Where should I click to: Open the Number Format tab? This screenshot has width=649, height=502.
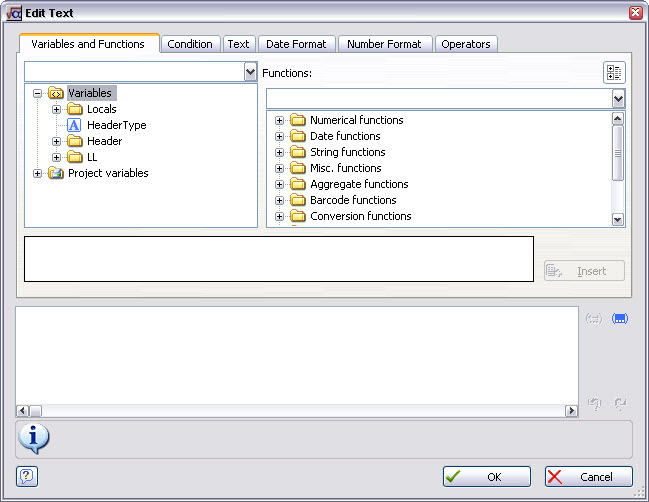tap(384, 44)
